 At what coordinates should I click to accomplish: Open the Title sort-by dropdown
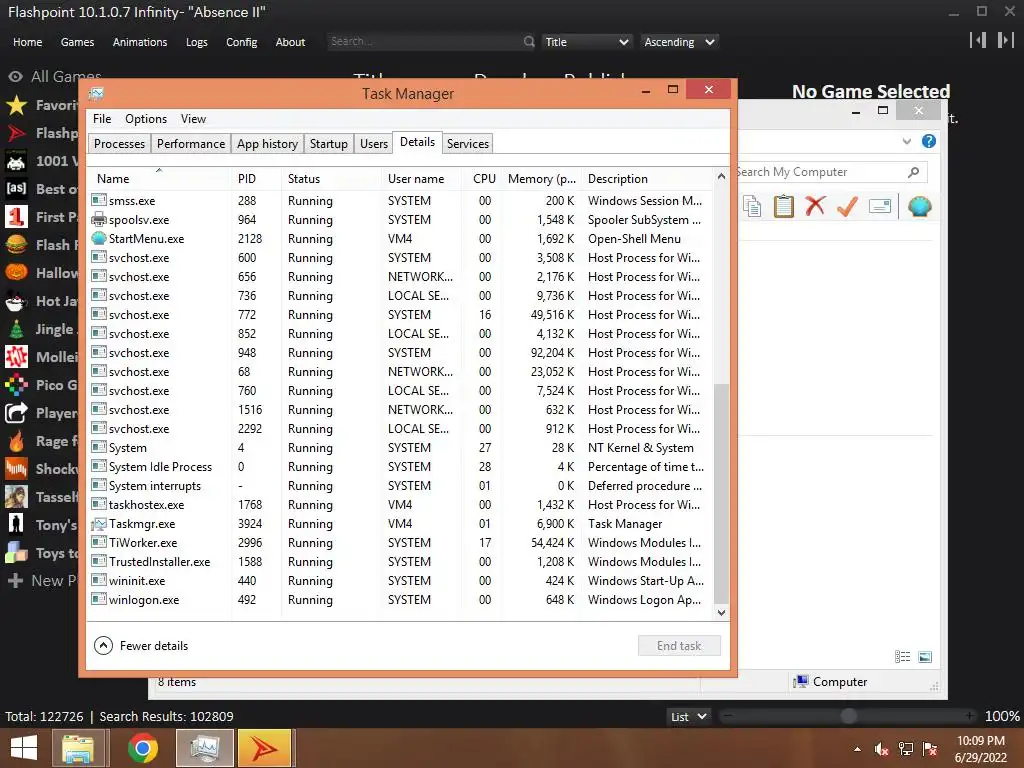[x=586, y=42]
